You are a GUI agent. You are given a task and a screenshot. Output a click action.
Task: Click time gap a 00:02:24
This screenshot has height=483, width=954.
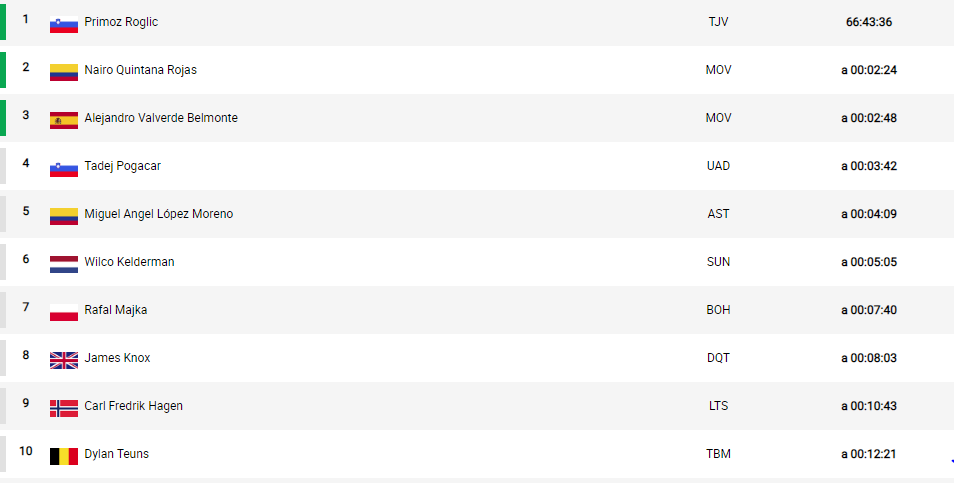click(869, 70)
